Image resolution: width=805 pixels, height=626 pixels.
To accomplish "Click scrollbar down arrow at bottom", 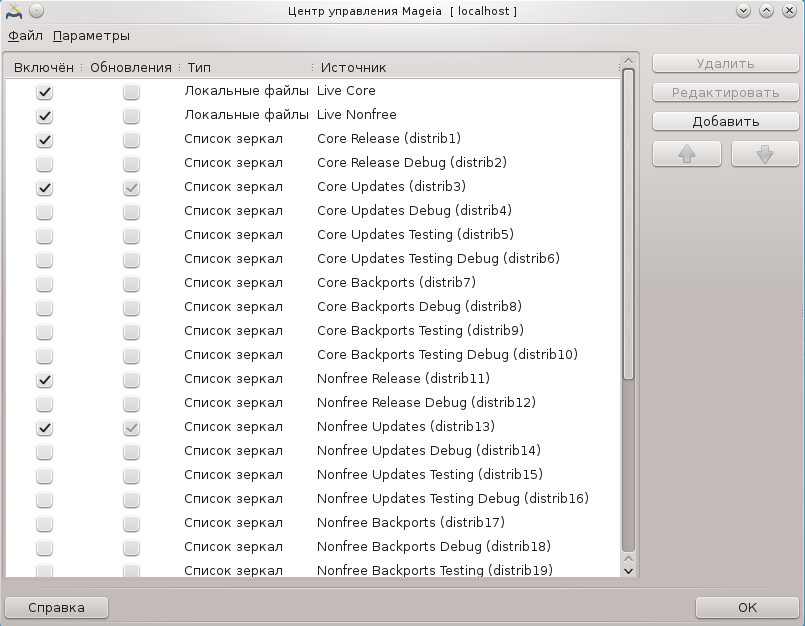I will (x=628, y=571).
